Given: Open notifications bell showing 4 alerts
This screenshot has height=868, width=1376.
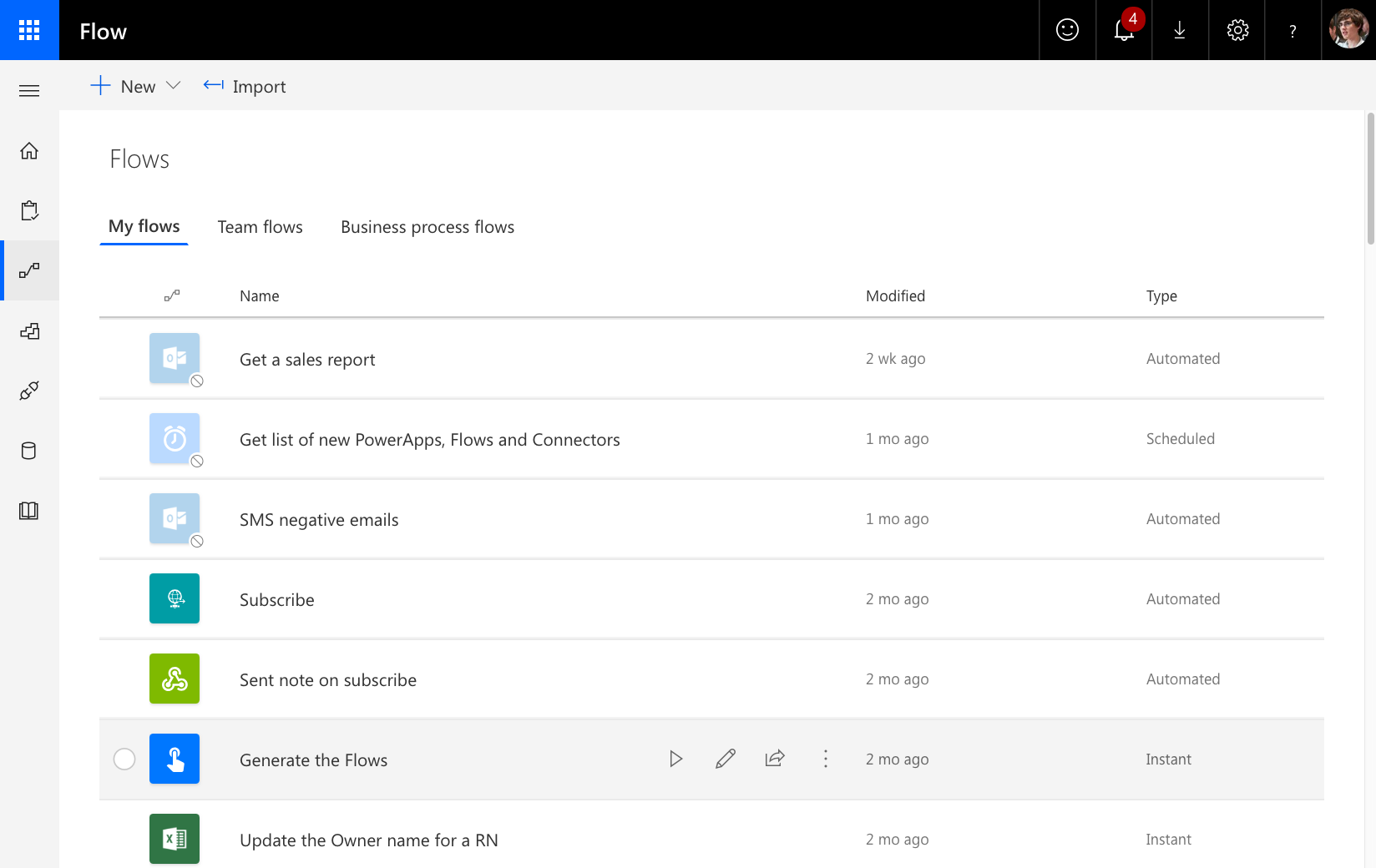Looking at the screenshot, I should [1123, 30].
